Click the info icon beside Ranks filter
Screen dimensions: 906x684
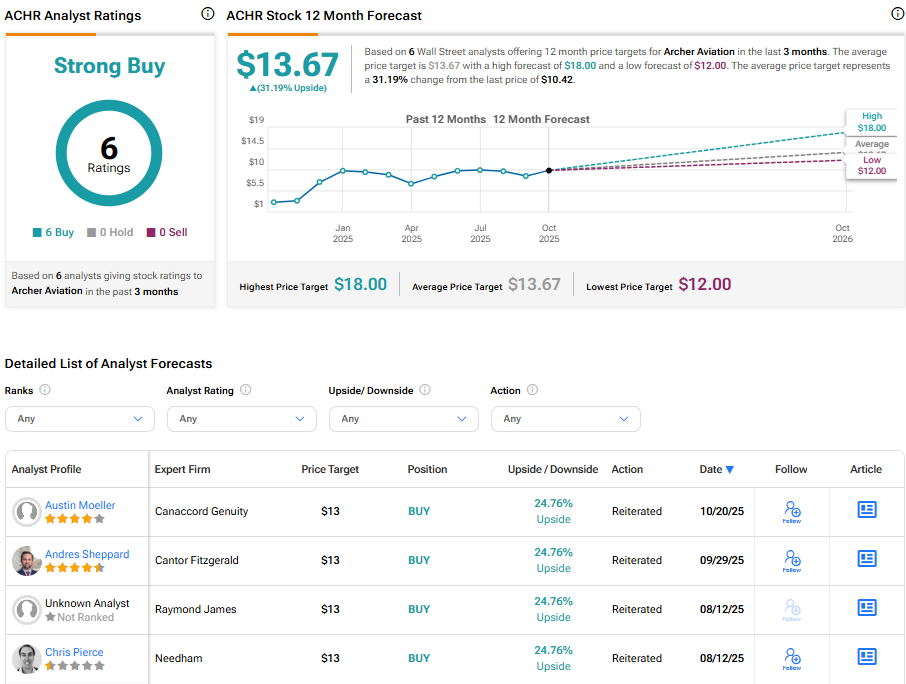(x=45, y=390)
